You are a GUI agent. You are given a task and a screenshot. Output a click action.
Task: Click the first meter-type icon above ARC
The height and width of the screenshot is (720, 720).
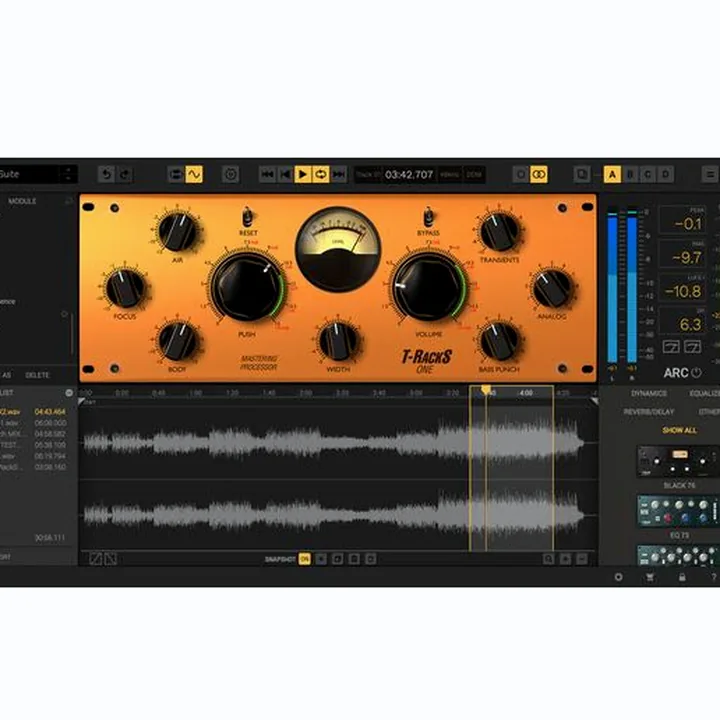[671, 347]
